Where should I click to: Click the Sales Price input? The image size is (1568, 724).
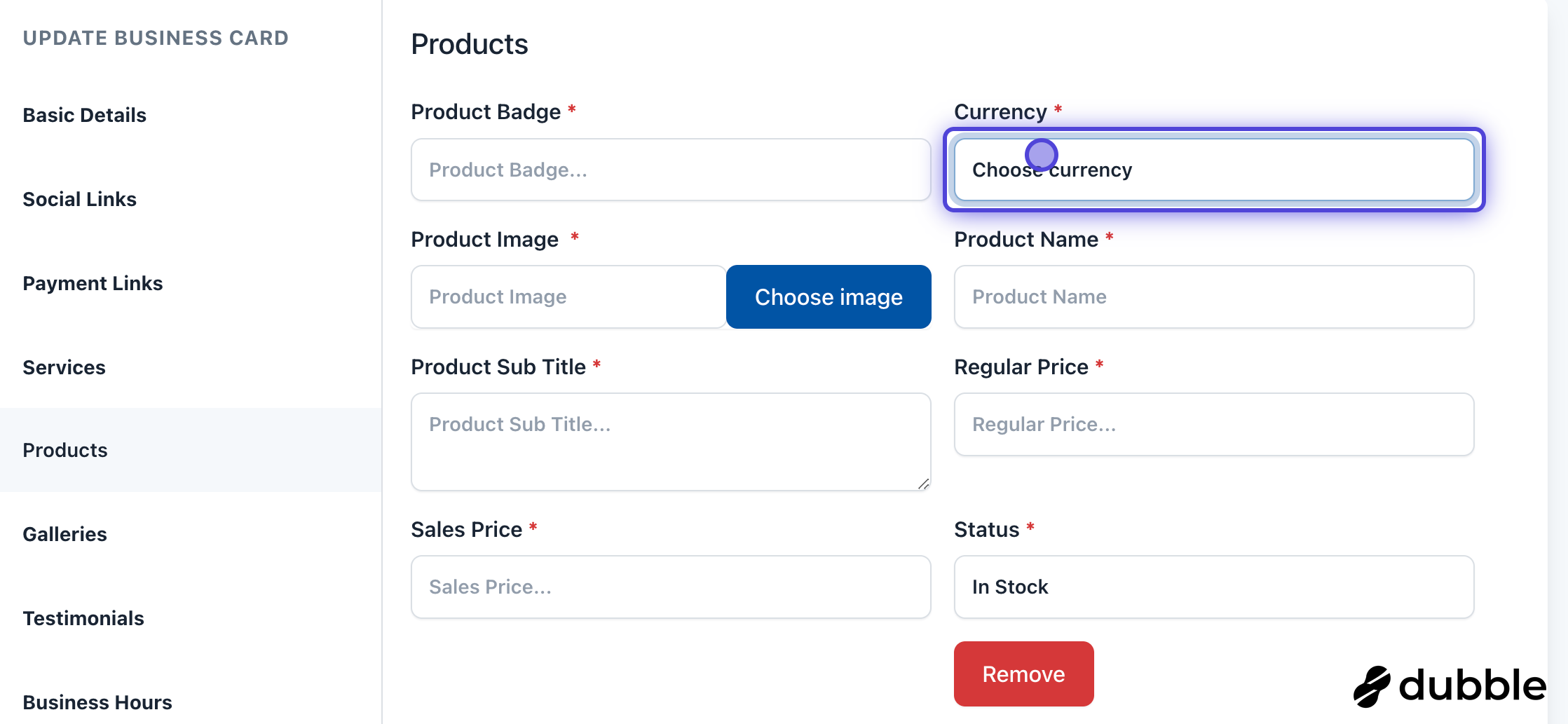(x=670, y=587)
